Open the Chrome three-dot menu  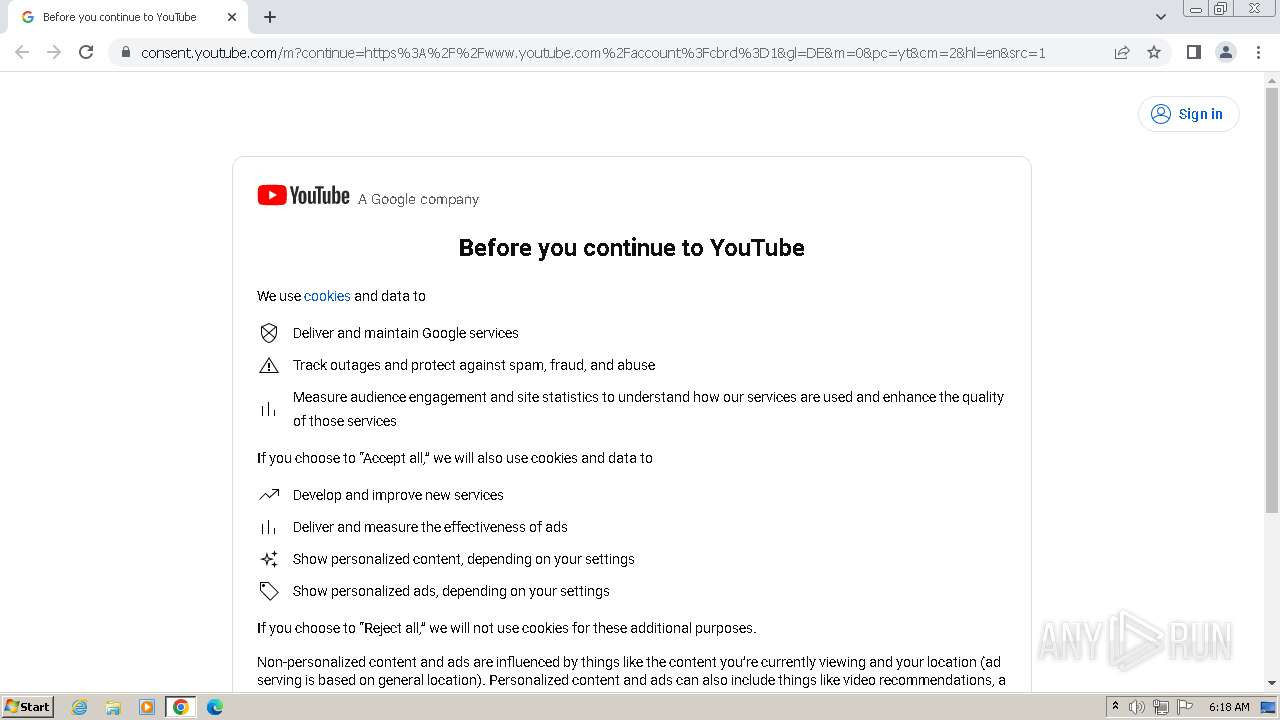coord(1258,52)
